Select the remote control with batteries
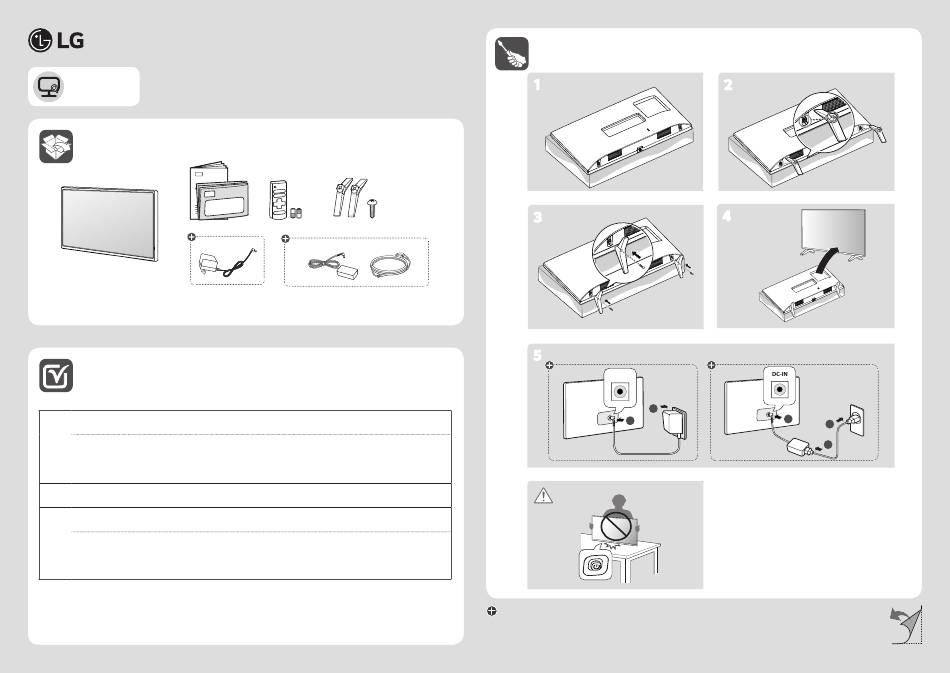This screenshot has width=950, height=673. (x=285, y=200)
